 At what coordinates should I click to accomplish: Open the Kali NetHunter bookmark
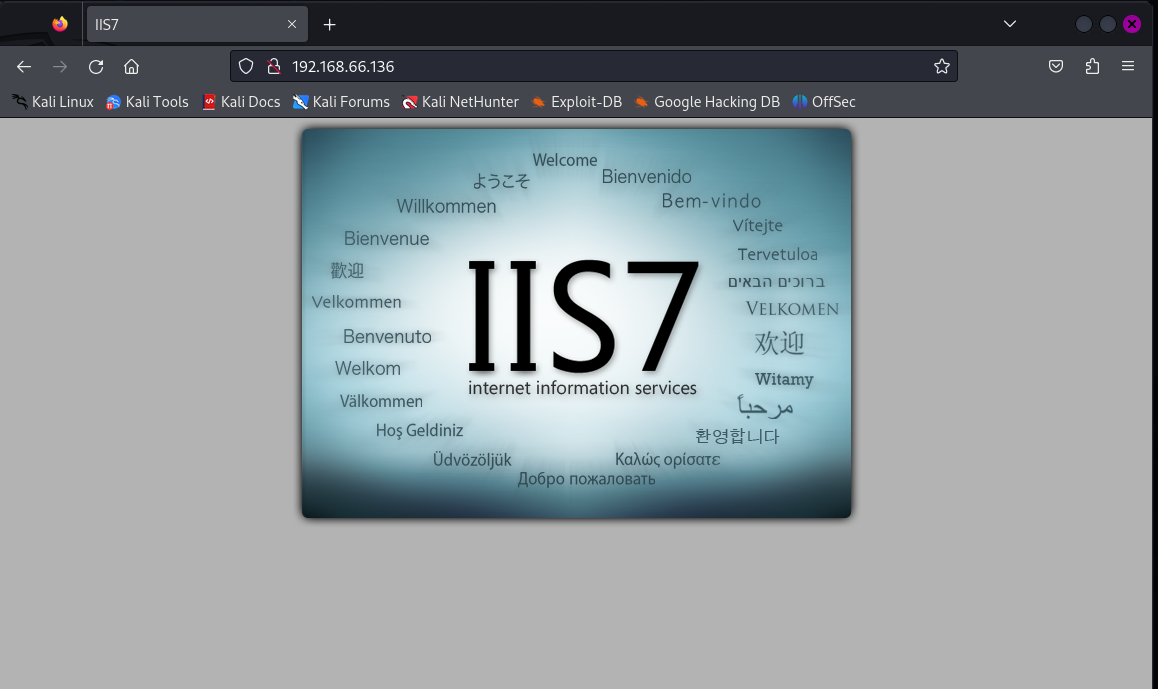tap(460, 102)
